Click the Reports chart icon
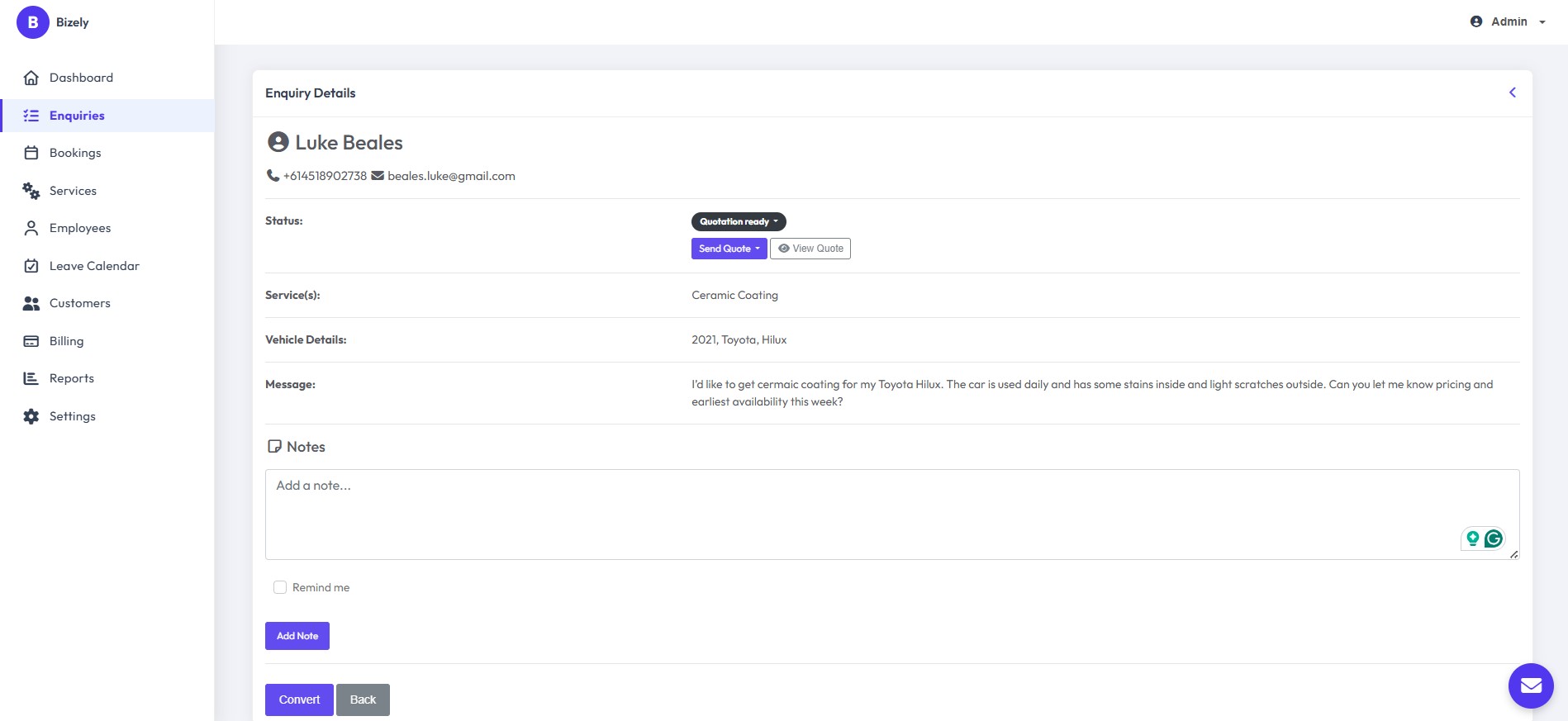 coord(31,378)
